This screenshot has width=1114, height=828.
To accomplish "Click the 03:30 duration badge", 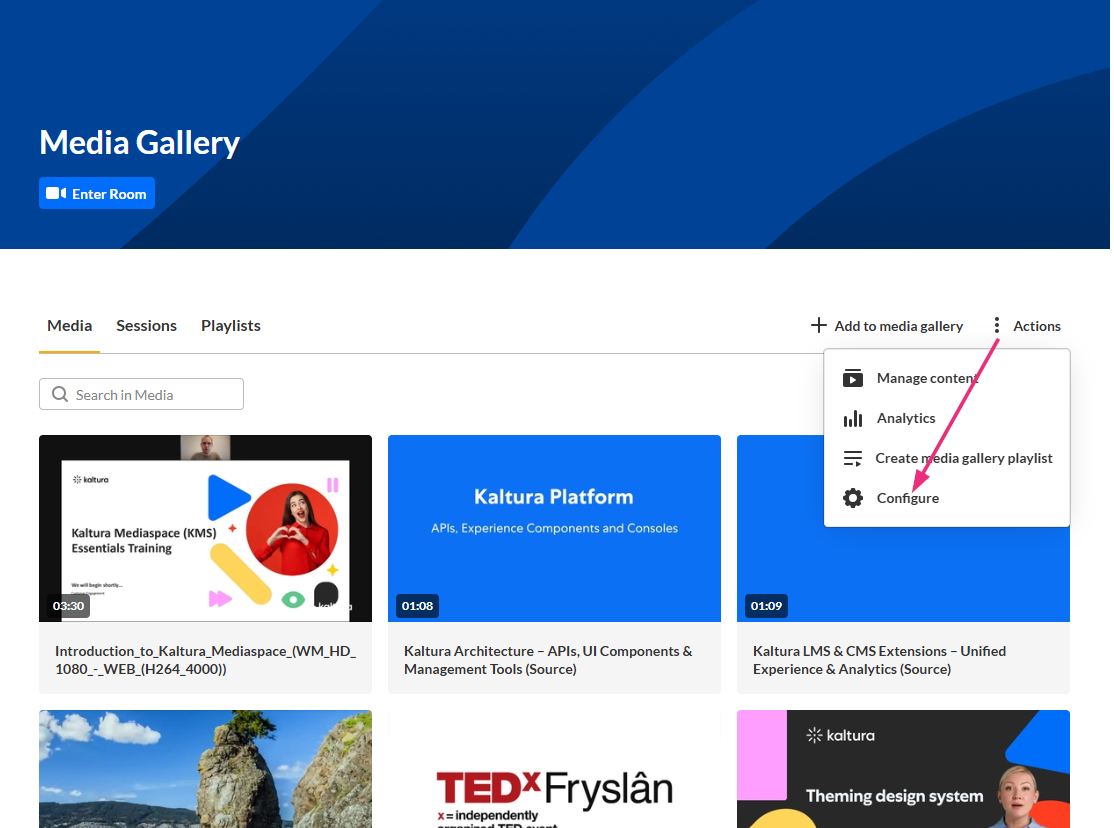I will pos(68,606).
